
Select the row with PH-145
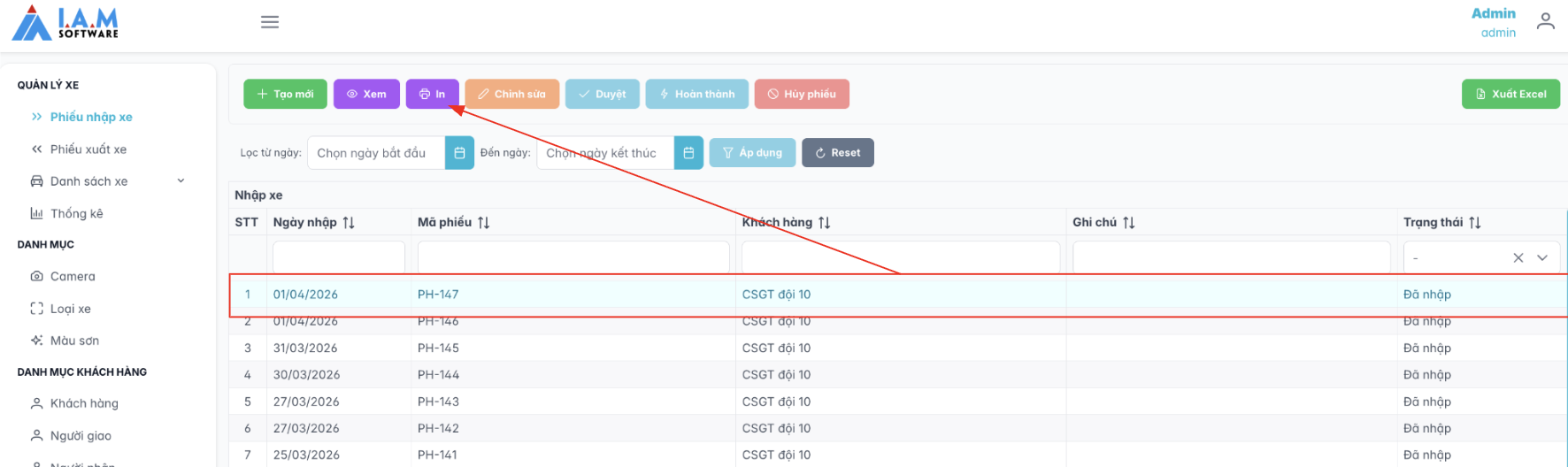pyautogui.click(x=438, y=348)
